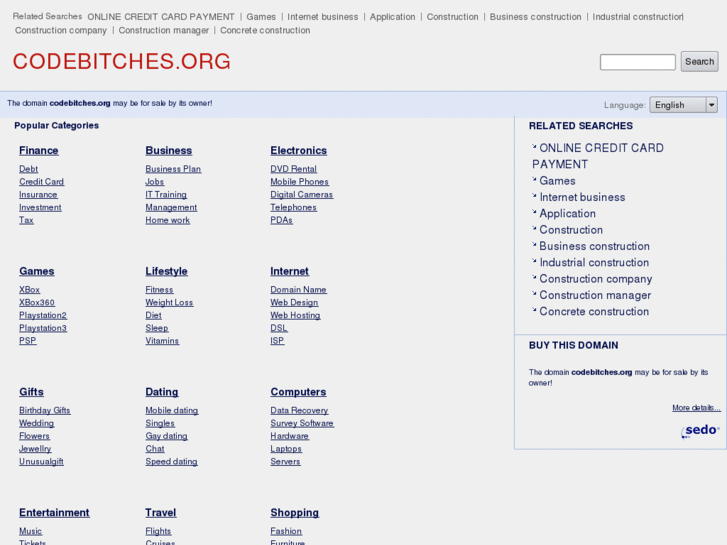Open the Playstation3 link
The width and height of the screenshot is (727, 545).
[43, 328]
